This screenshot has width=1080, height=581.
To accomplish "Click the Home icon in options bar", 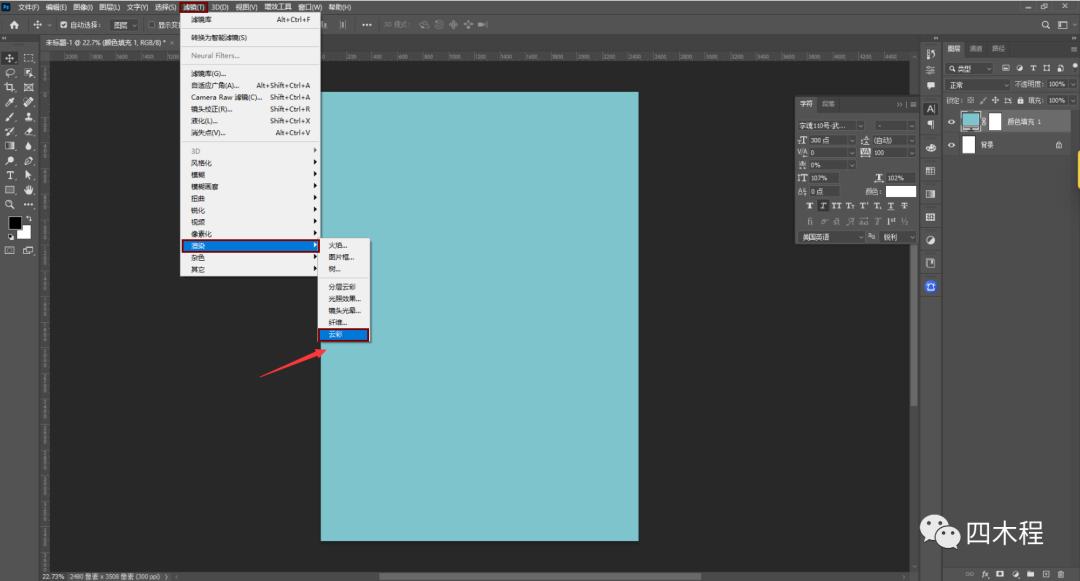I will [14, 24].
